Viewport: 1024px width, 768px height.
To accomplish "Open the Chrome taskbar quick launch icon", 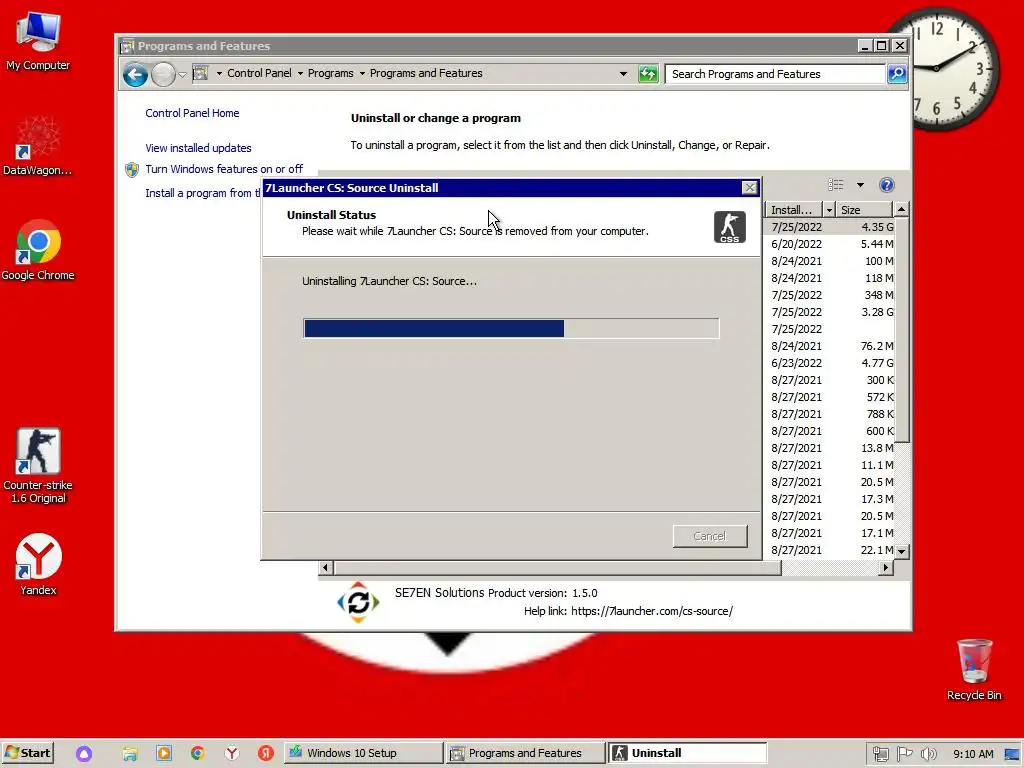I will click(x=197, y=753).
